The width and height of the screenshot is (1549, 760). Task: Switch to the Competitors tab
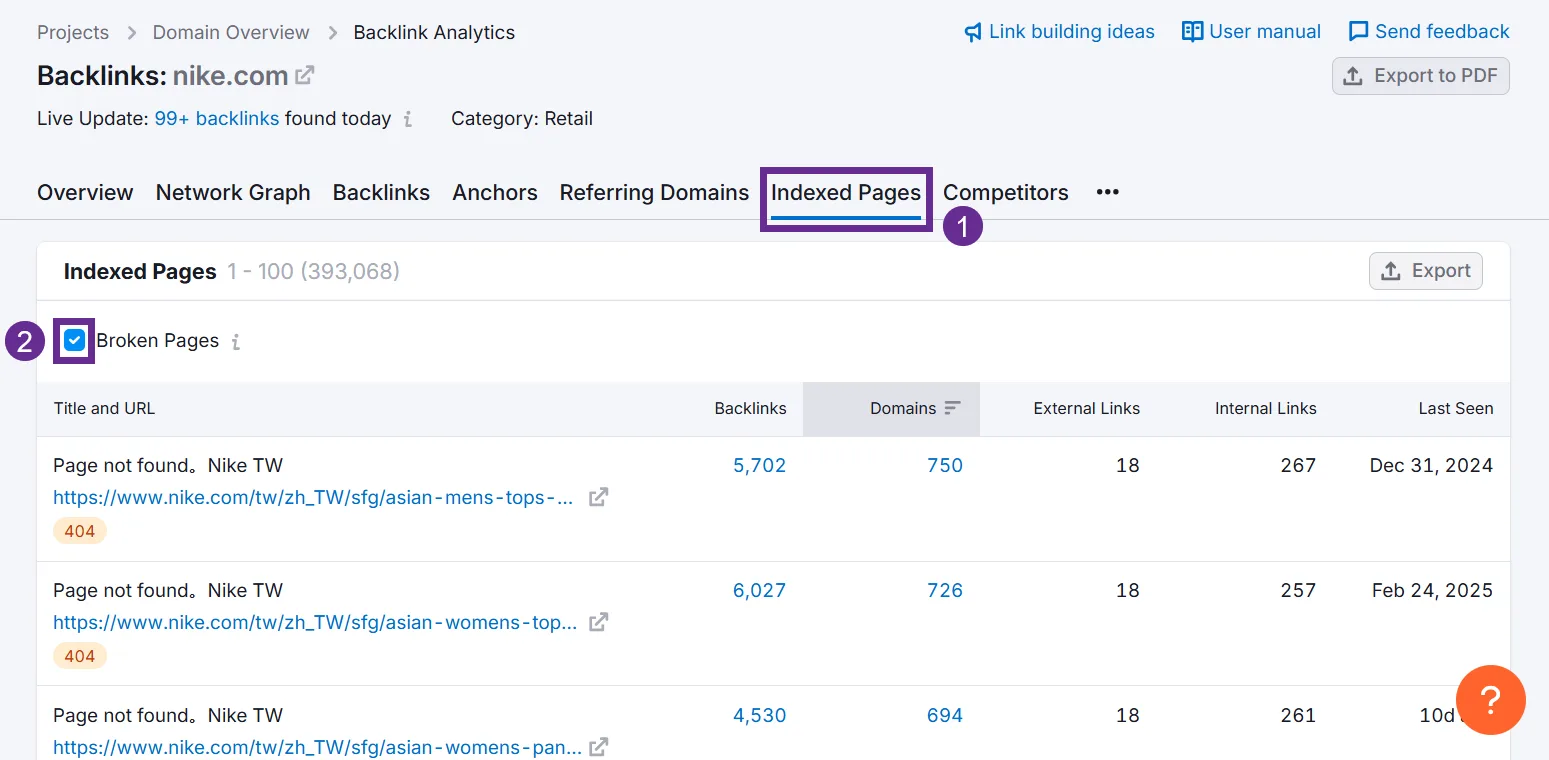pos(1006,192)
